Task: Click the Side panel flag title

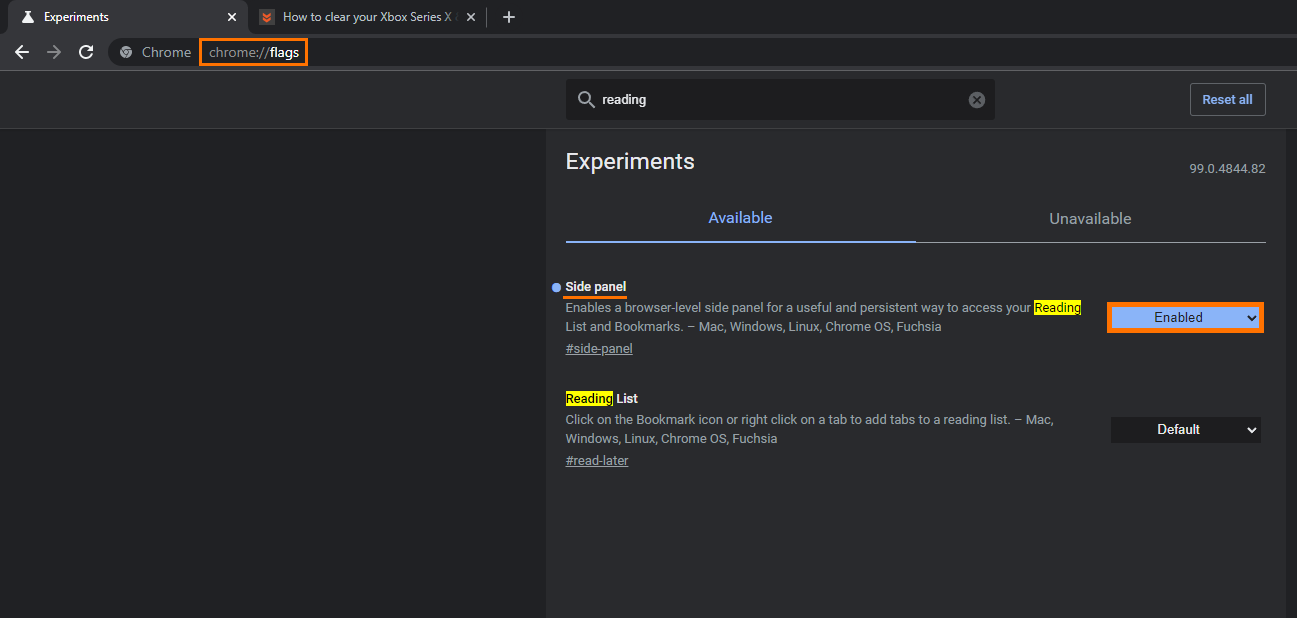Action: click(x=596, y=287)
